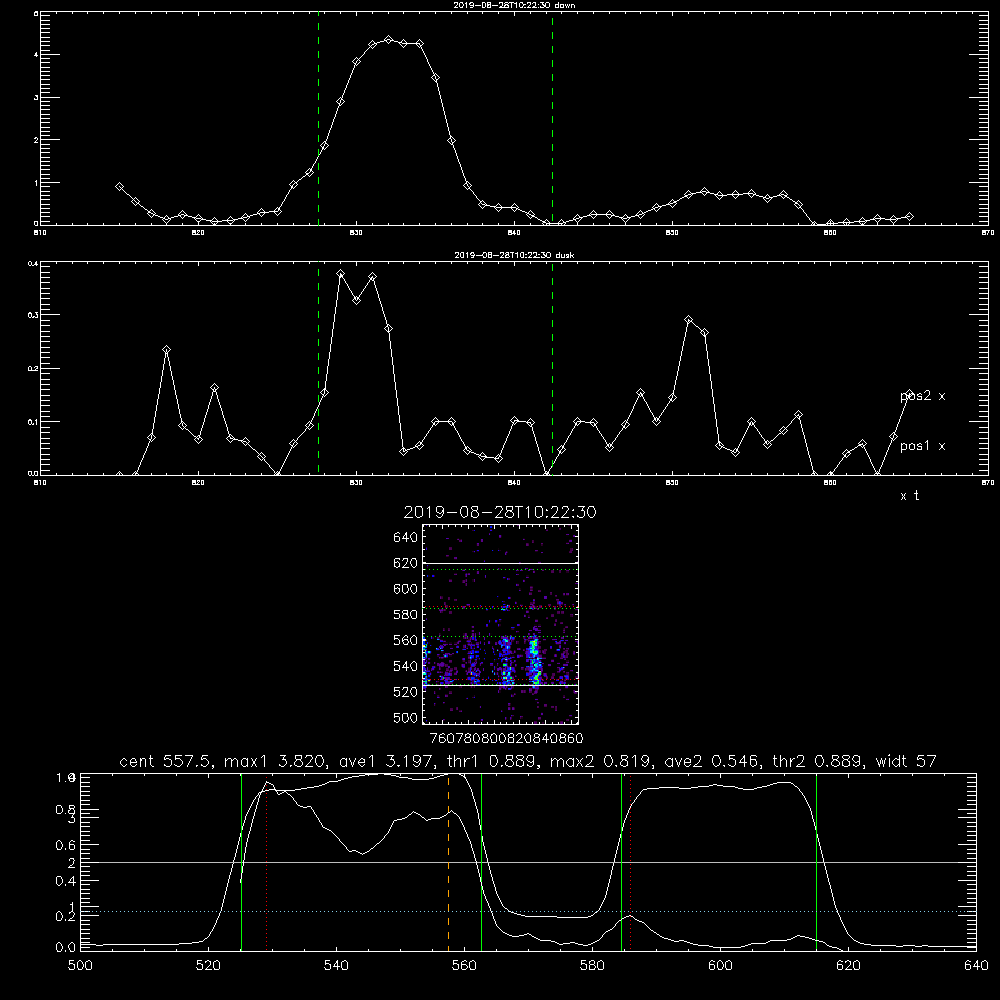The width and height of the screenshot is (1000, 1000).
Task: Click y-axis label '0.6' of bottom plot
Action: point(66,846)
